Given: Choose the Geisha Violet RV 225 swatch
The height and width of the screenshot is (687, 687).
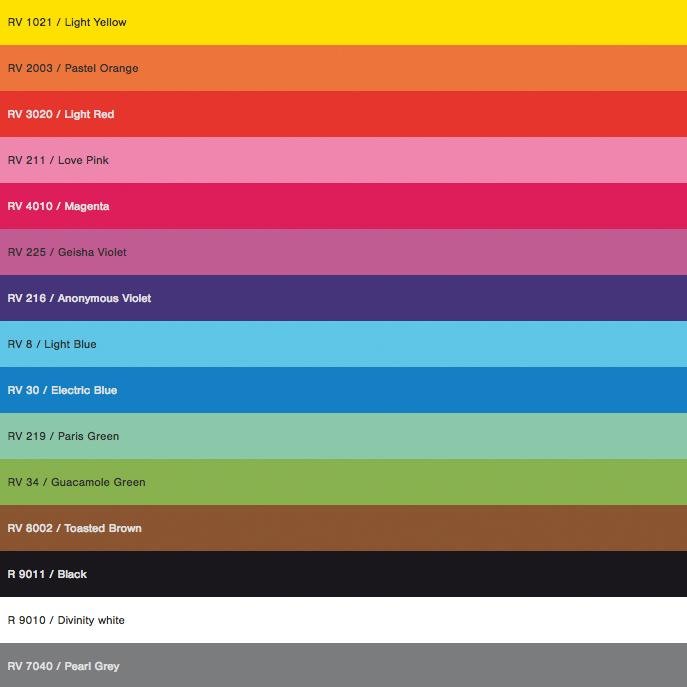Looking at the screenshot, I should 344,252.
